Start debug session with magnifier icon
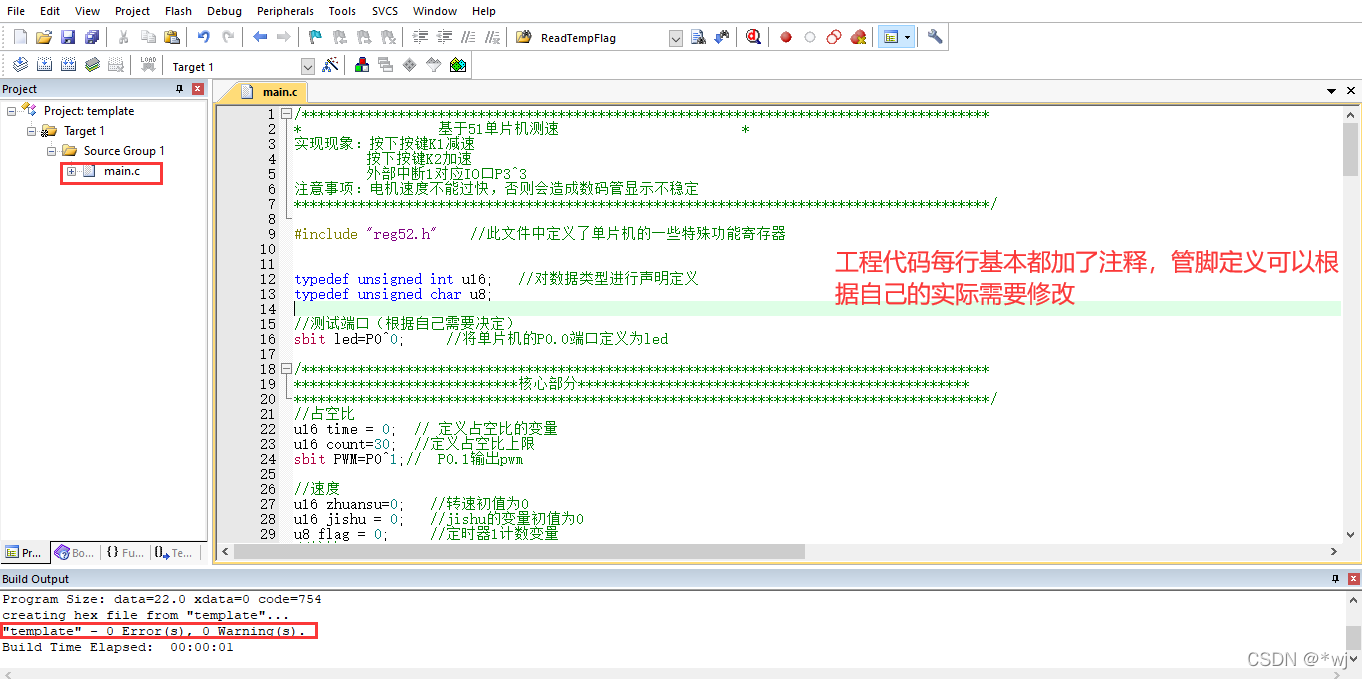Screen dimensions: 1362x679 [x=753, y=37]
